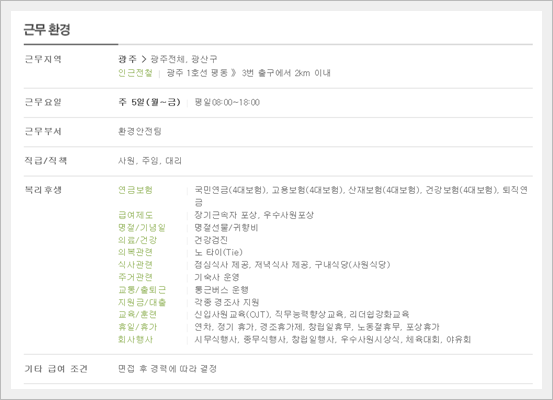
Task: Select the 면접 후 경력에 따라 결정 text
Action: point(167,369)
